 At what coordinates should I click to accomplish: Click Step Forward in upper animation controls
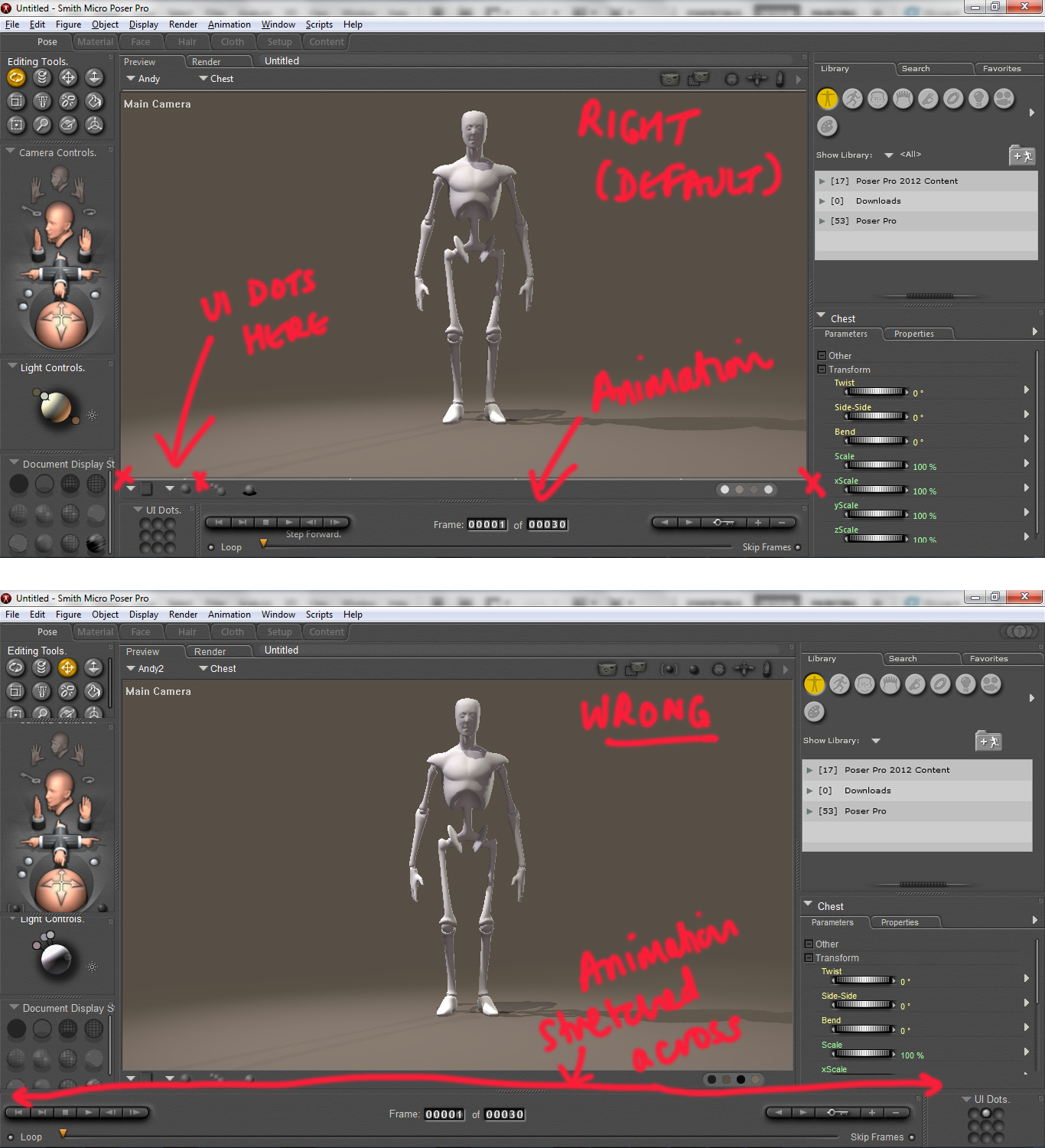pyautogui.click(x=335, y=522)
